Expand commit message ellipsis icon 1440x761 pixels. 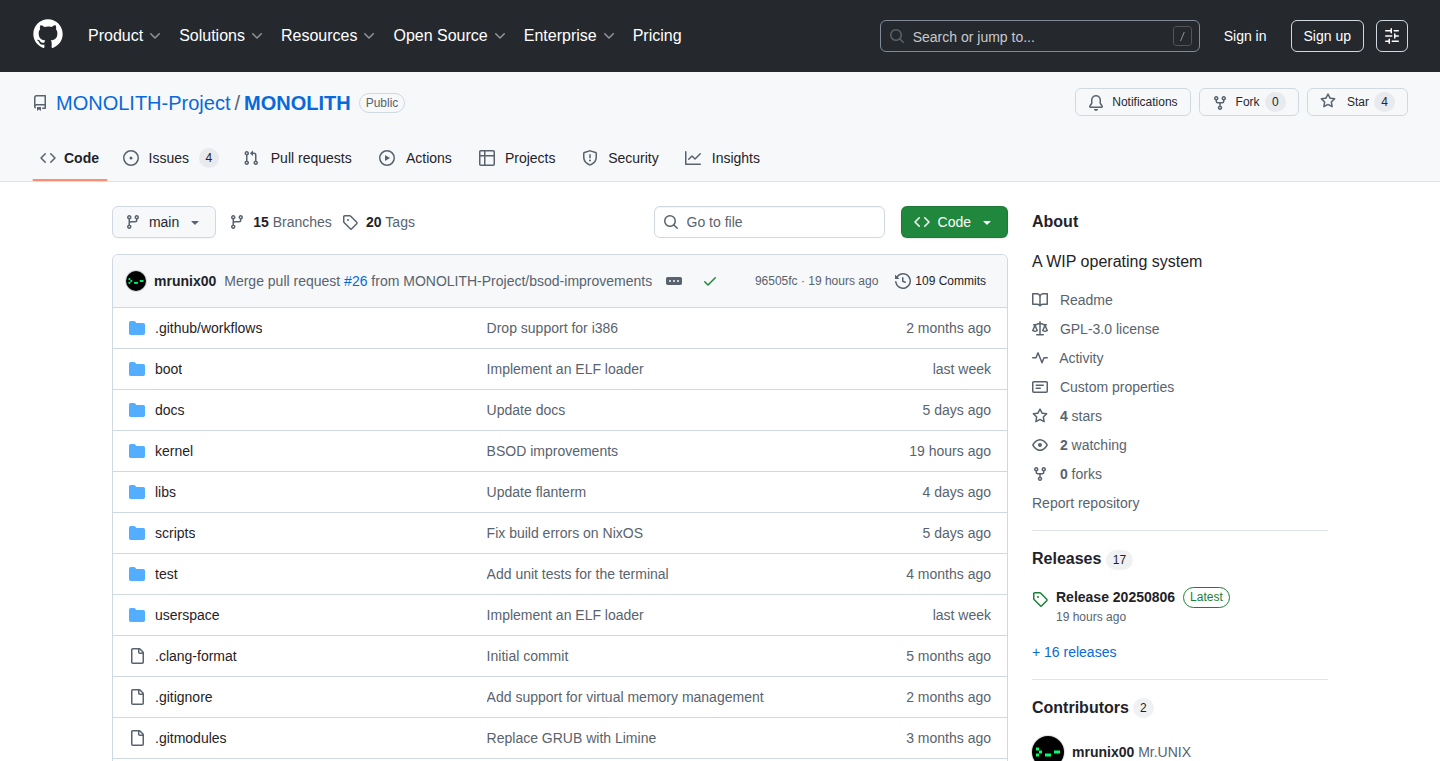pyautogui.click(x=674, y=281)
